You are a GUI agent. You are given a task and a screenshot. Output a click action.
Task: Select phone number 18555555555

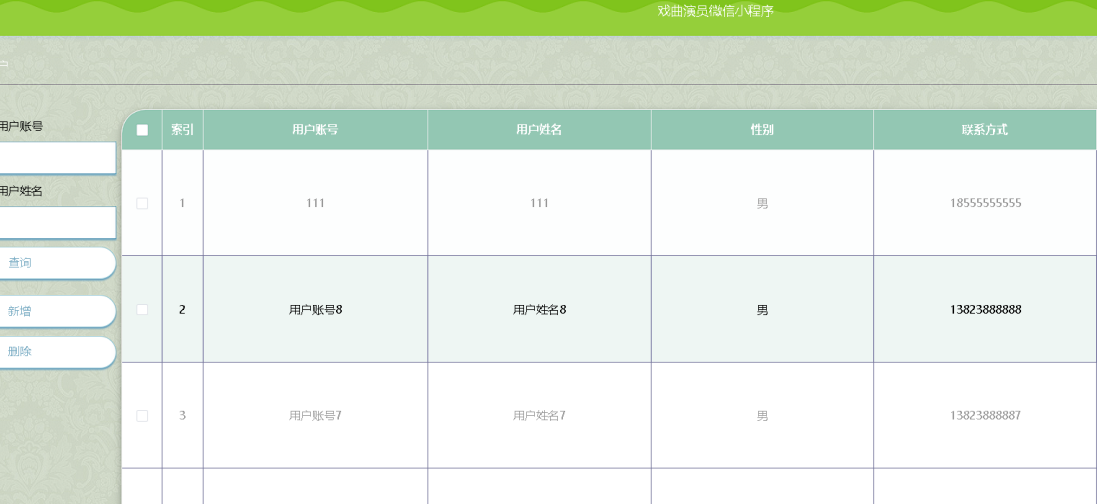[x=985, y=203]
